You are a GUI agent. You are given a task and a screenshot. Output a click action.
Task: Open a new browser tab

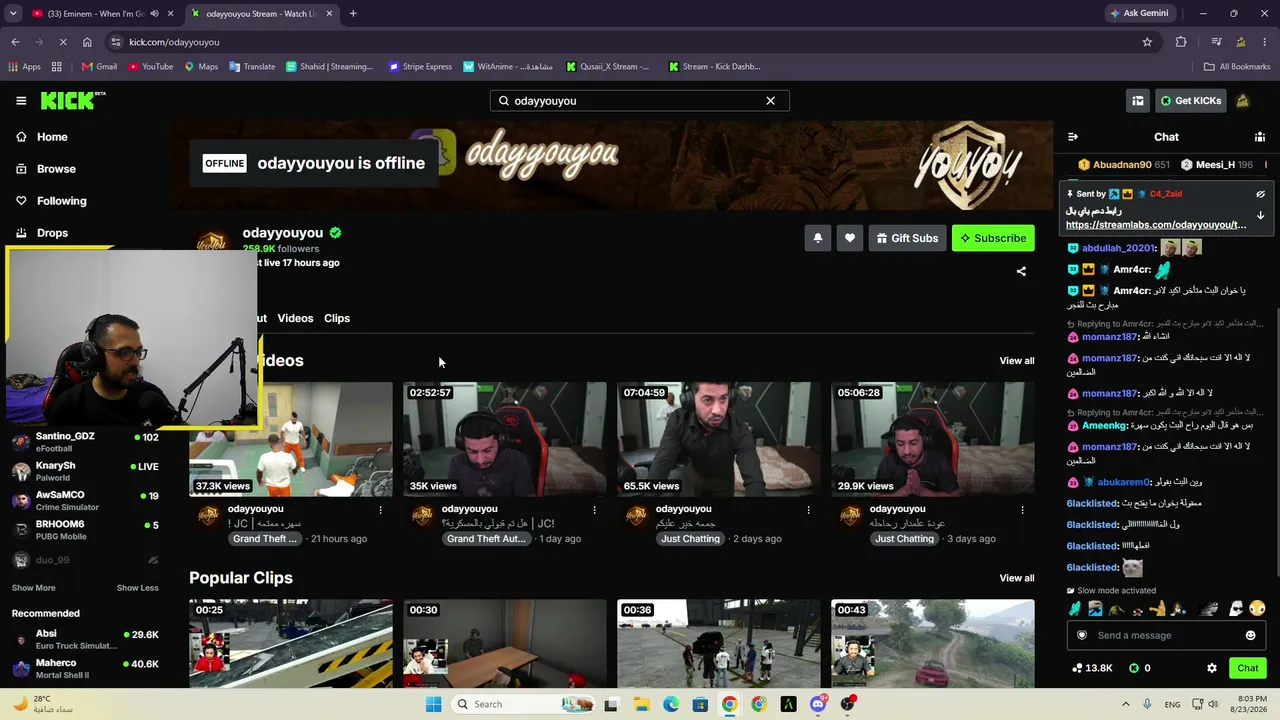point(353,14)
